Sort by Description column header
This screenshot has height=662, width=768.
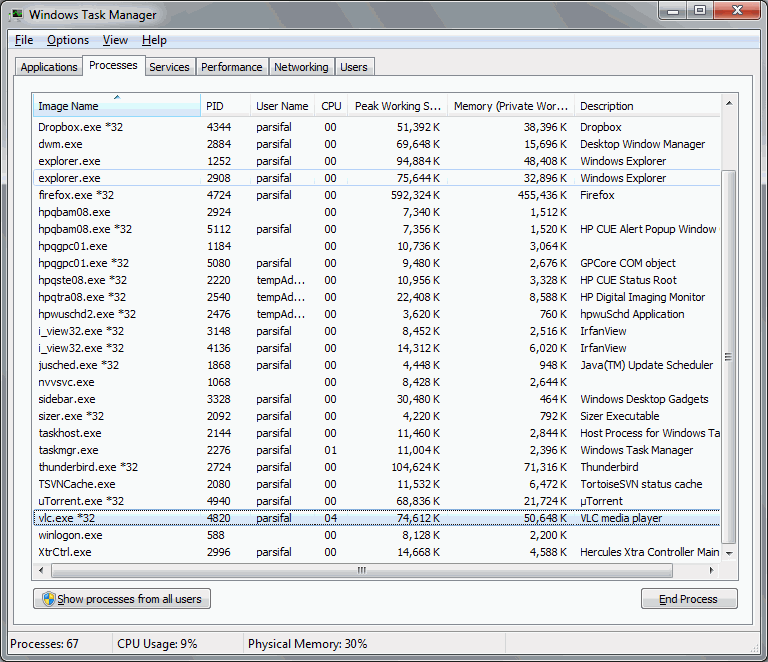[648, 106]
